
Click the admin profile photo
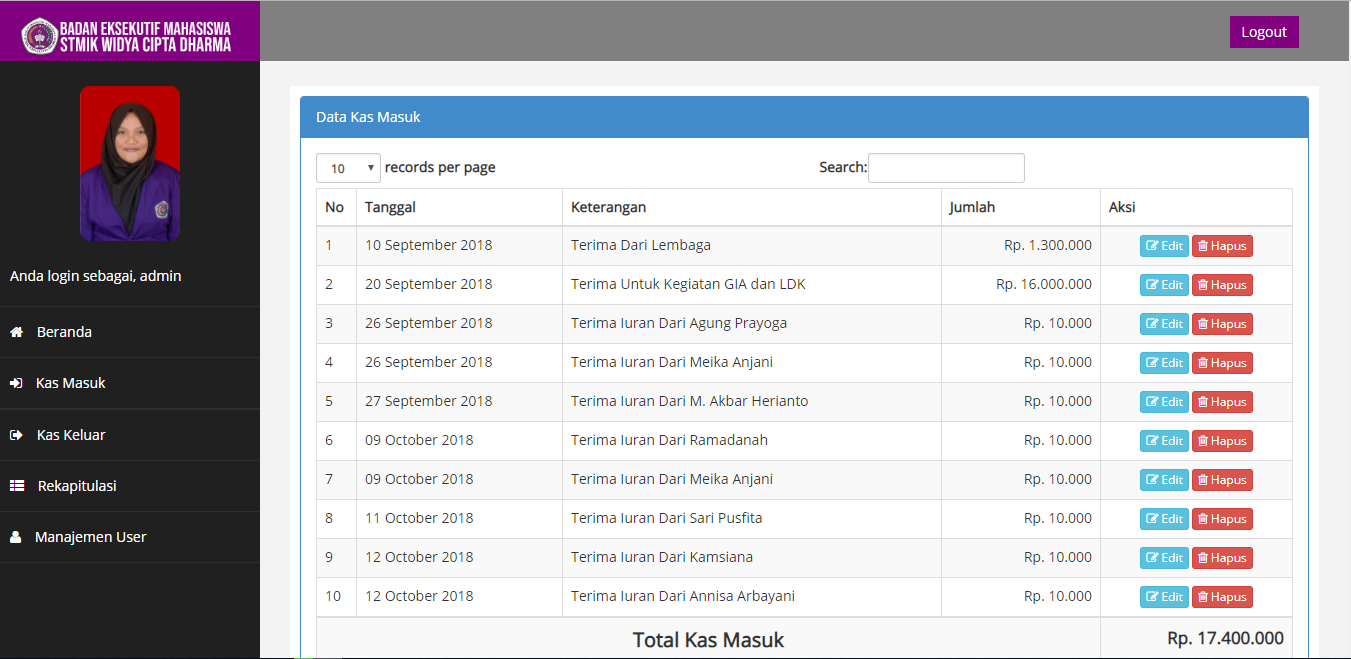point(130,163)
